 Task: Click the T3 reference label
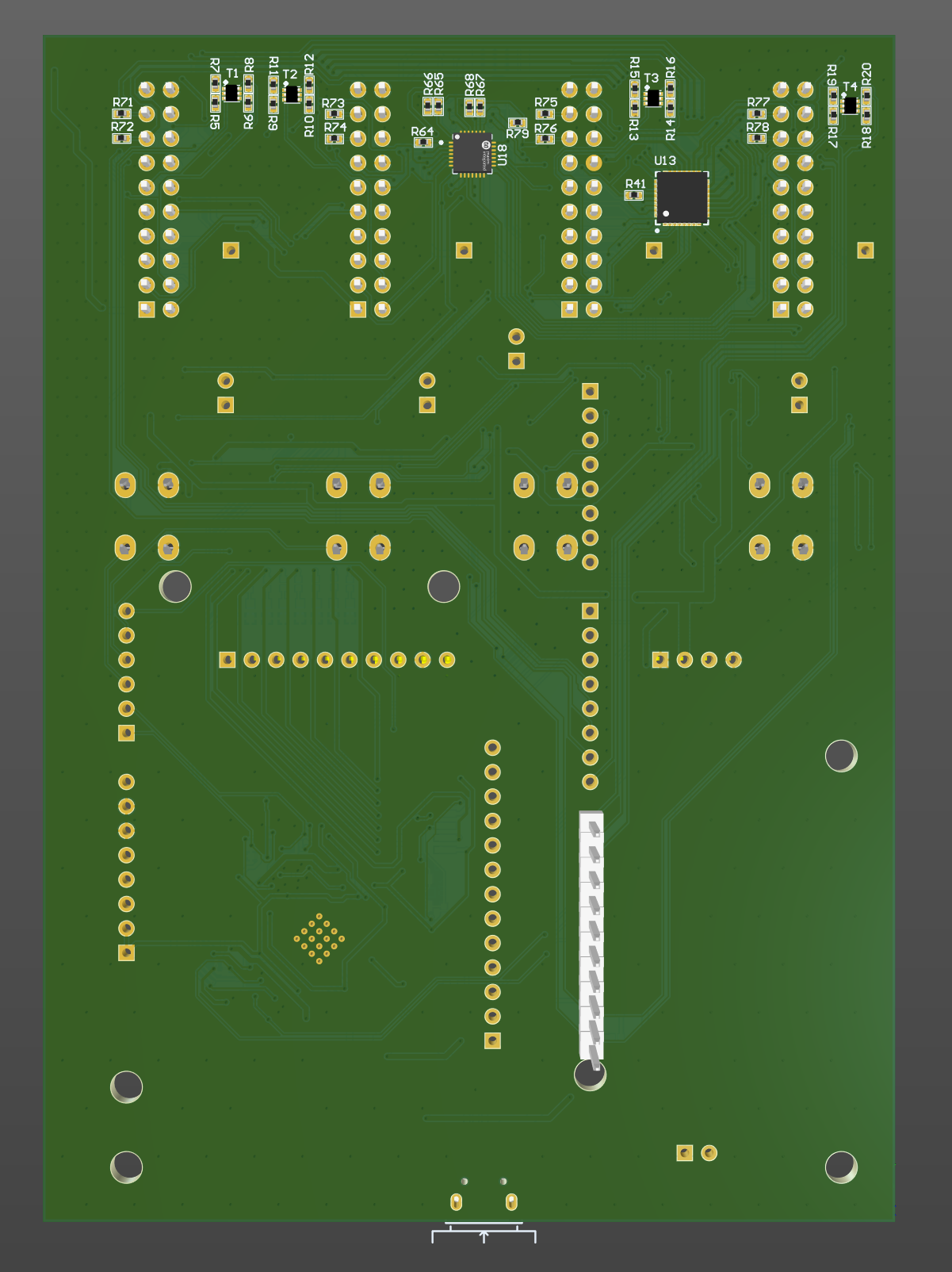651,79
